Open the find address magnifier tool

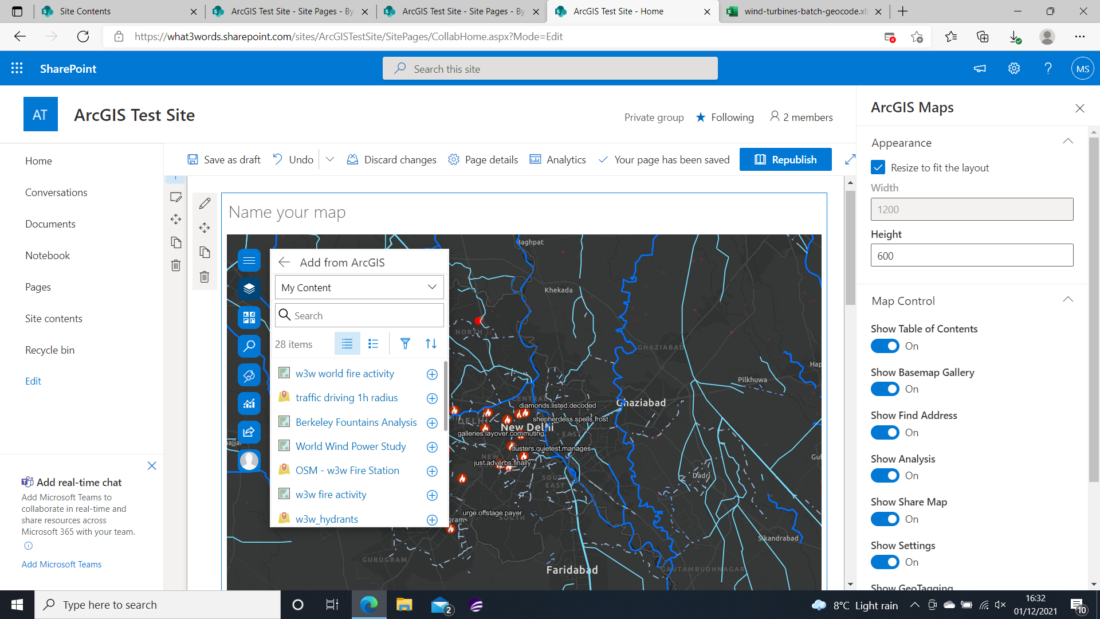(249, 346)
